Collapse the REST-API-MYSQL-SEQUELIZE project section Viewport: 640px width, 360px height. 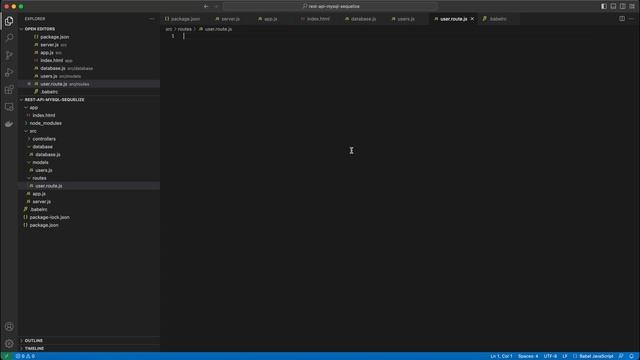point(54,100)
